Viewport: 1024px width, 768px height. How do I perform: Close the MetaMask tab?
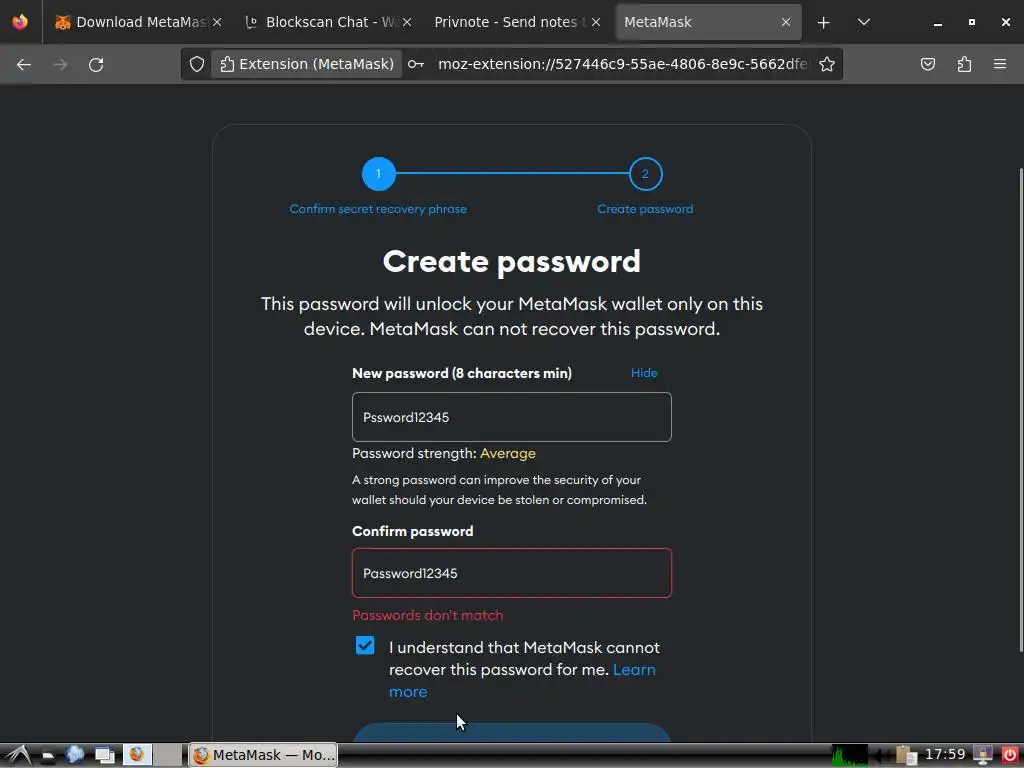point(786,22)
